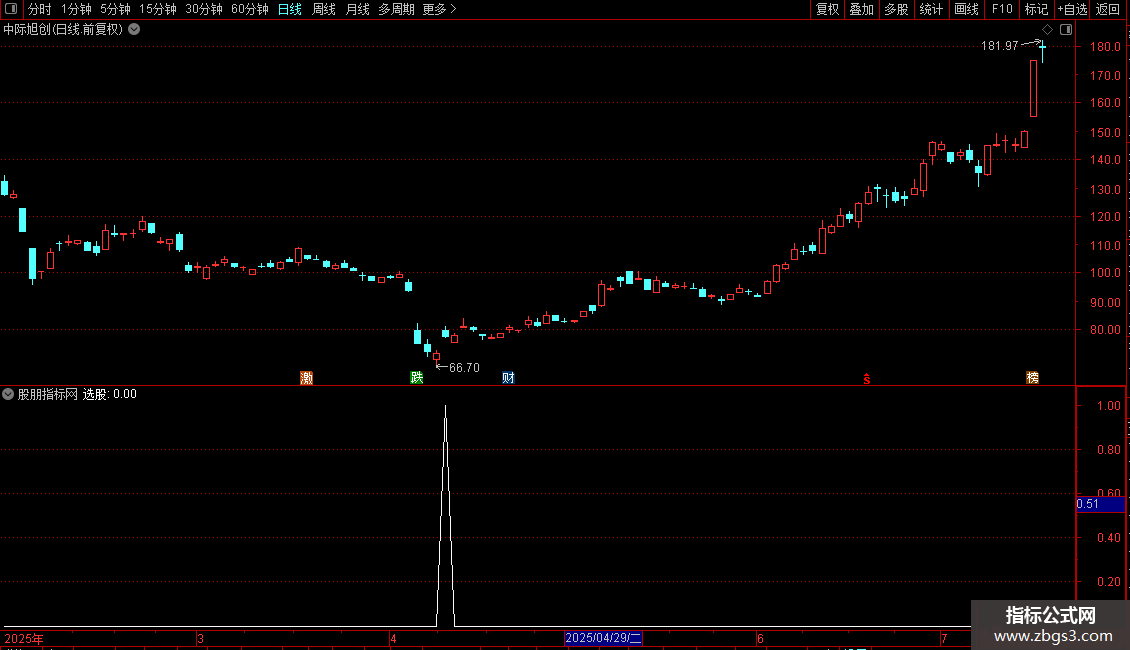Click the diamond icon on main chart

point(1047,30)
